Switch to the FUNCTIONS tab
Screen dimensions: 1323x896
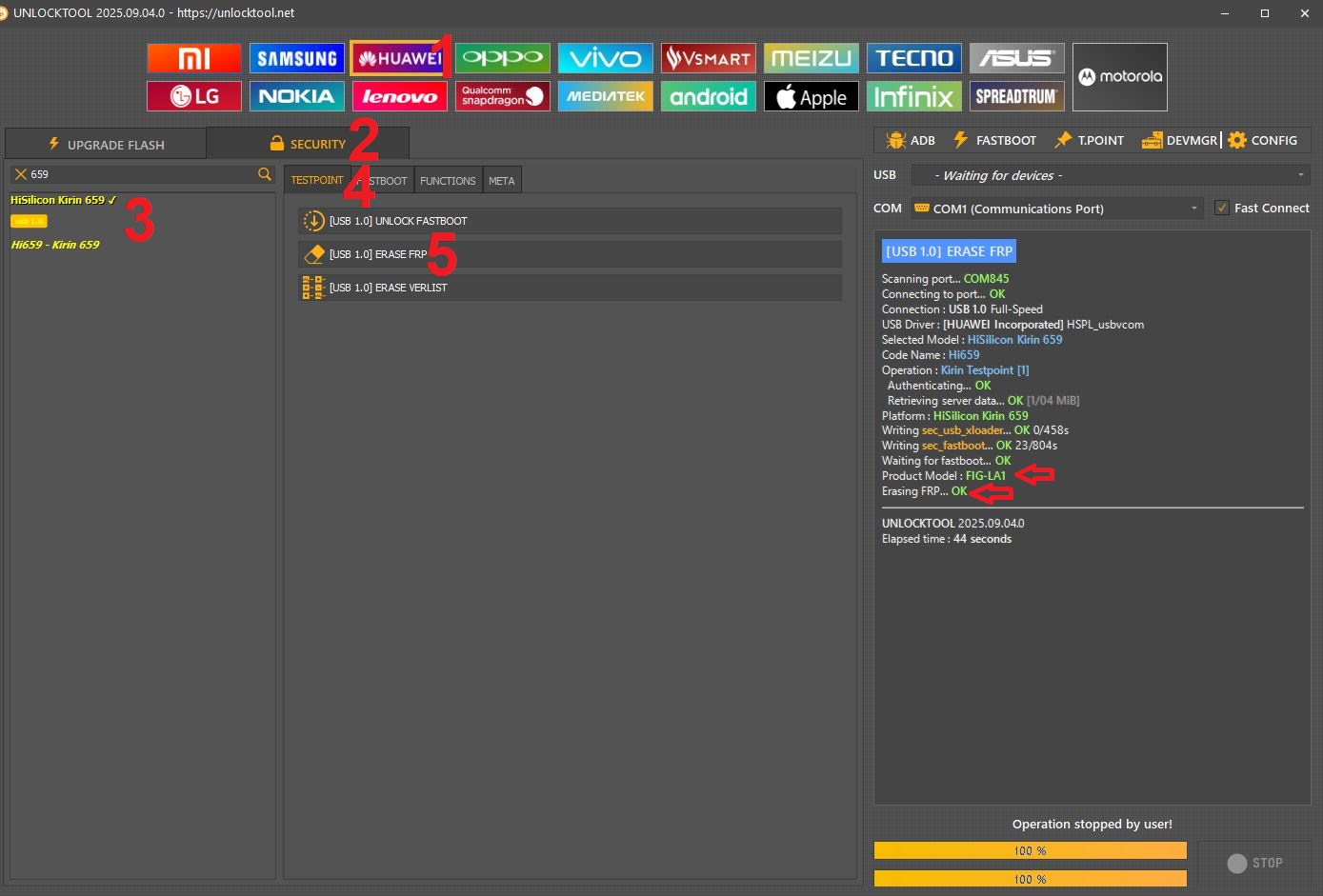(448, 181)
